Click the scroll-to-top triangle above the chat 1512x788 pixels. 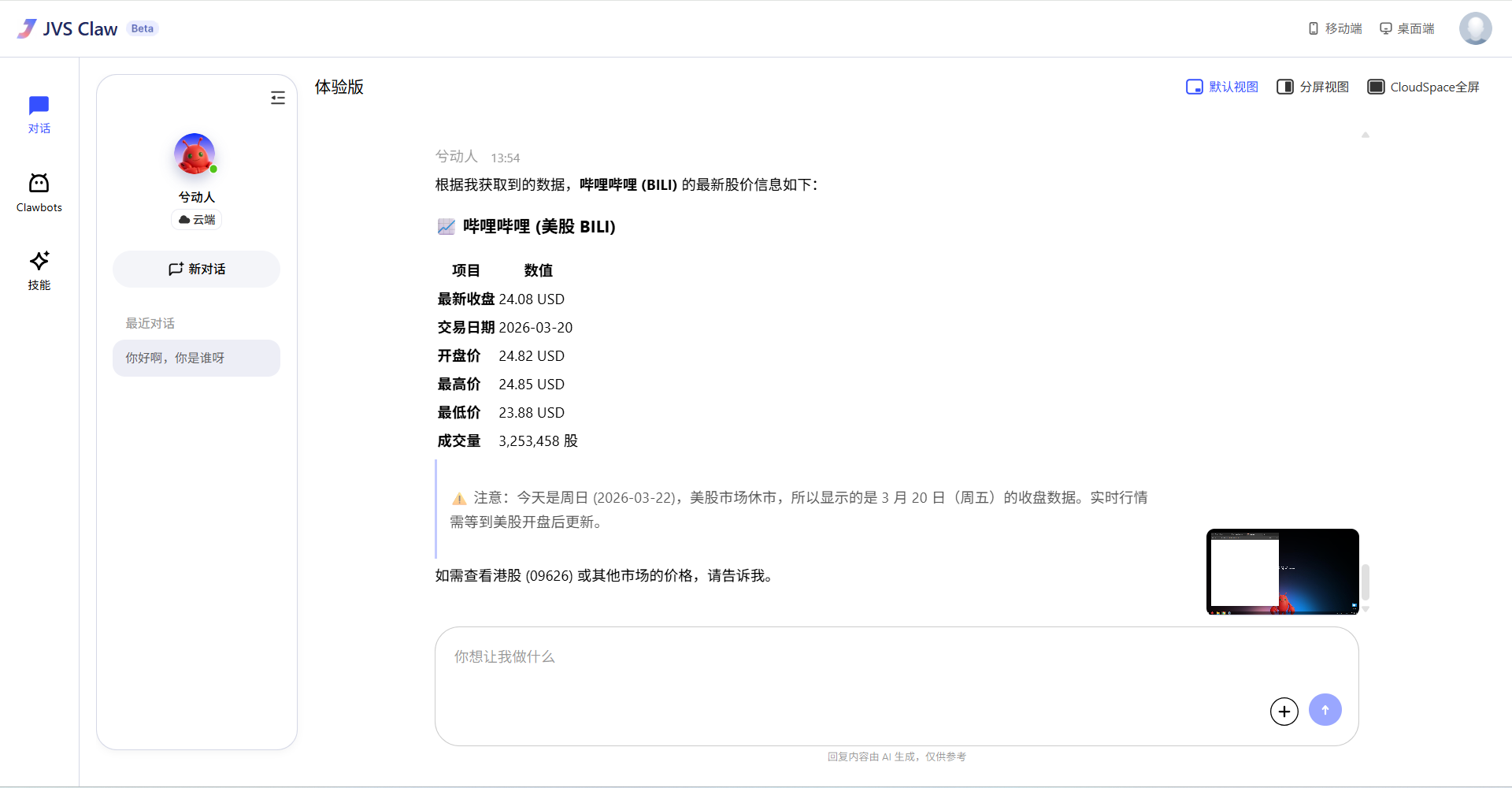[1366, 135]
